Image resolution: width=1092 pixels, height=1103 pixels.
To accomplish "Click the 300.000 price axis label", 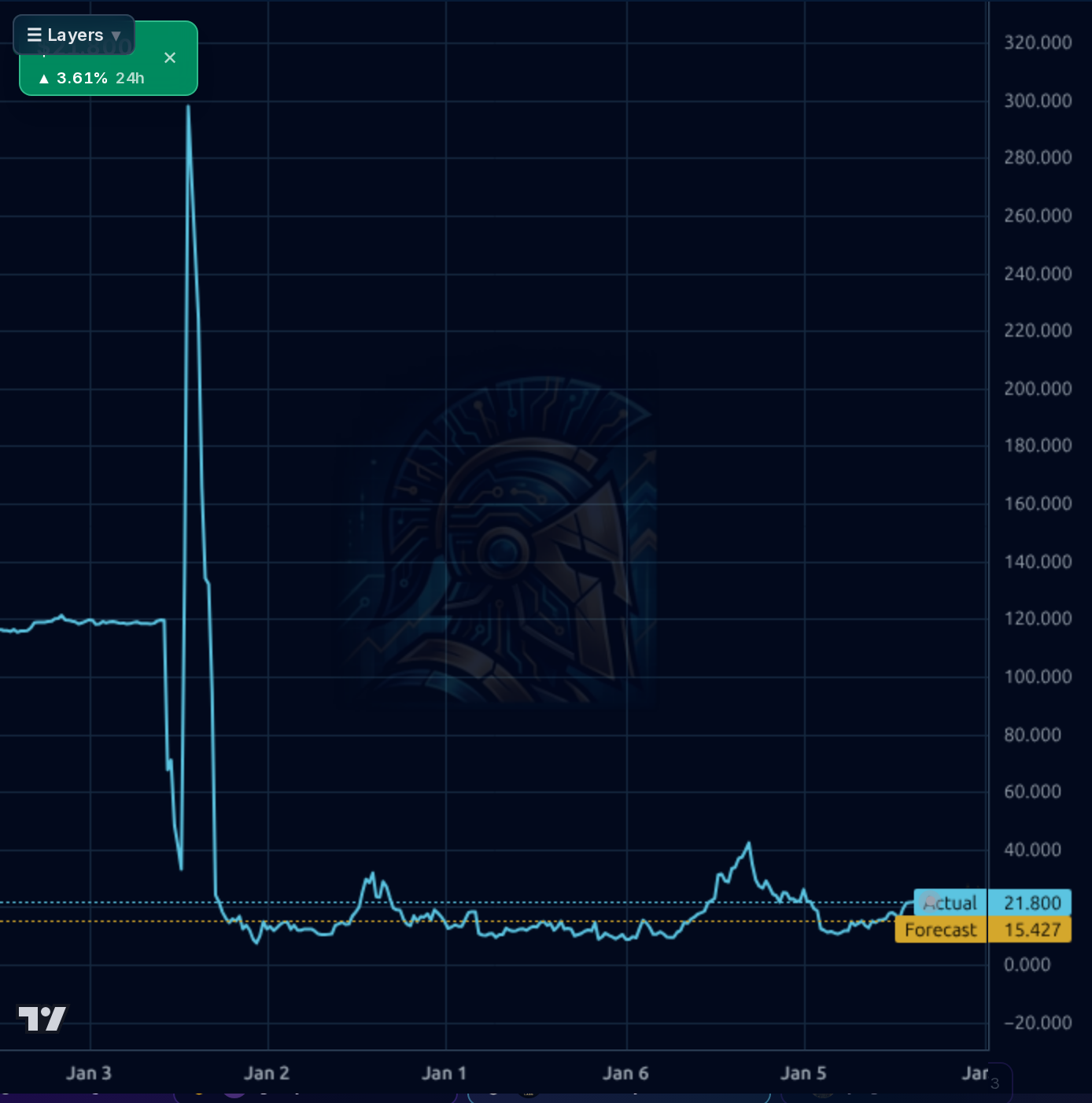I will (1038, 101).
